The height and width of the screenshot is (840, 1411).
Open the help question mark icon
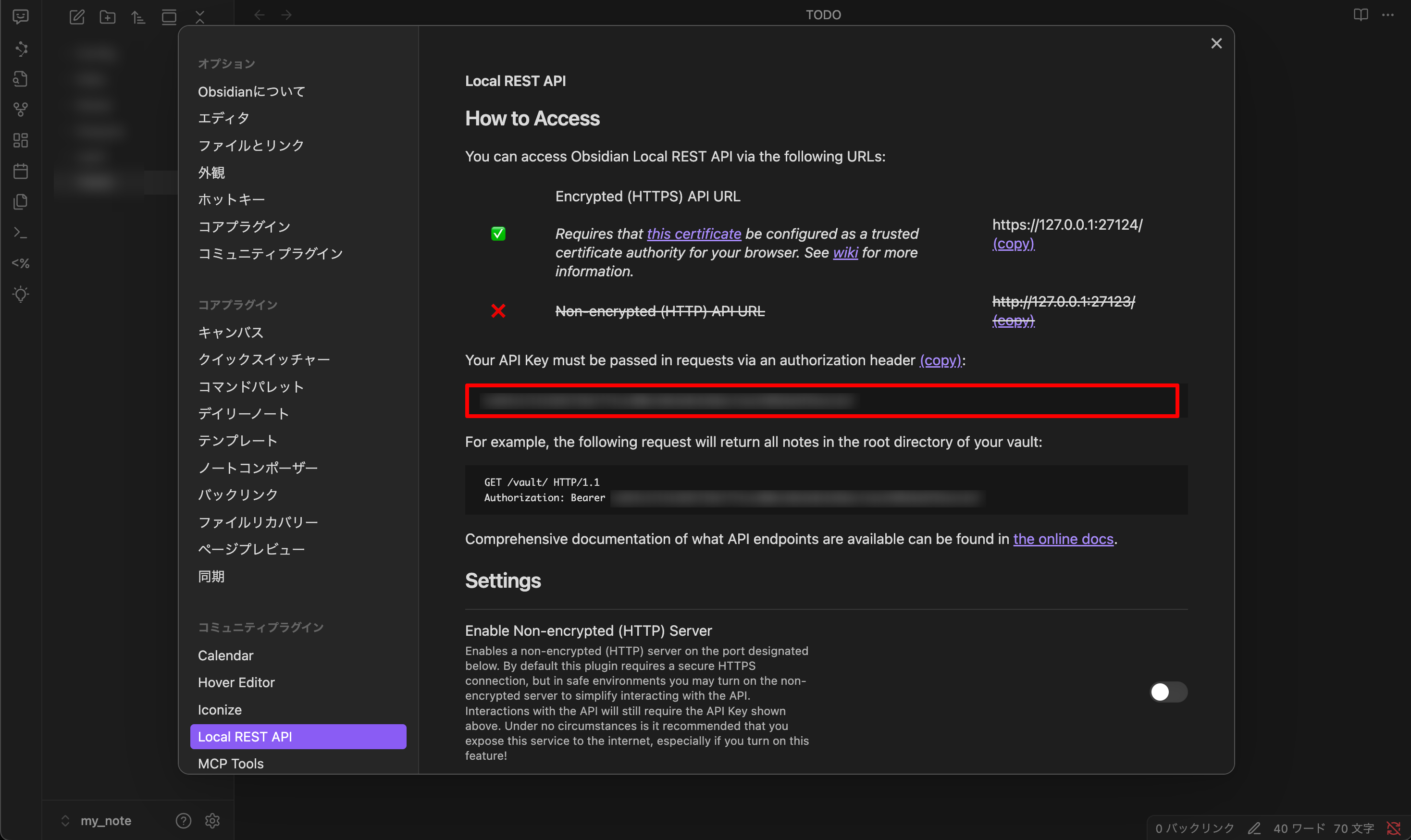(x=184, y=820)
